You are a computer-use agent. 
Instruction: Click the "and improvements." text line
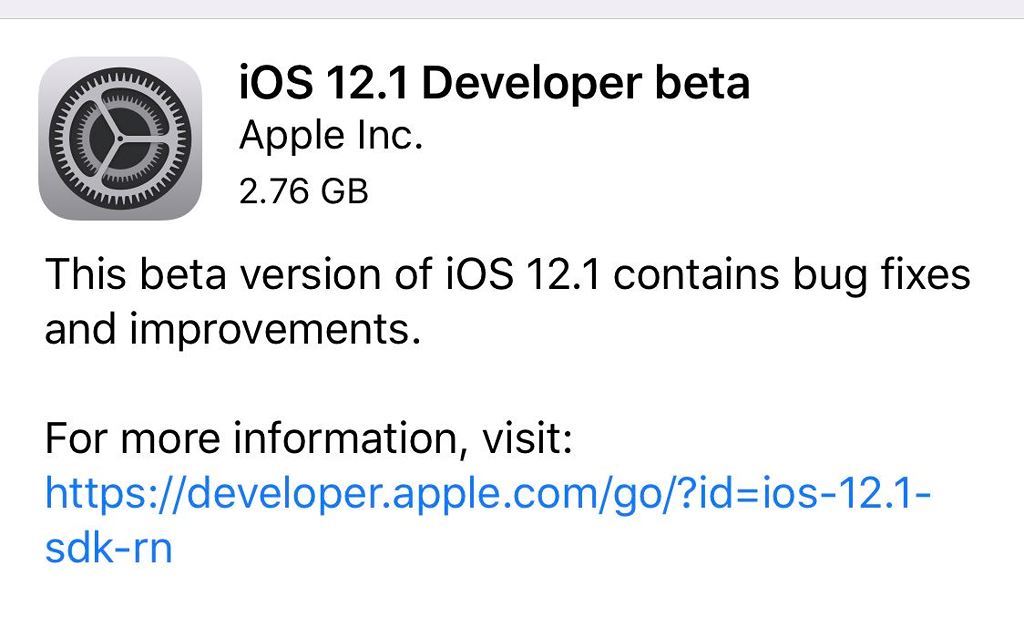232,329
